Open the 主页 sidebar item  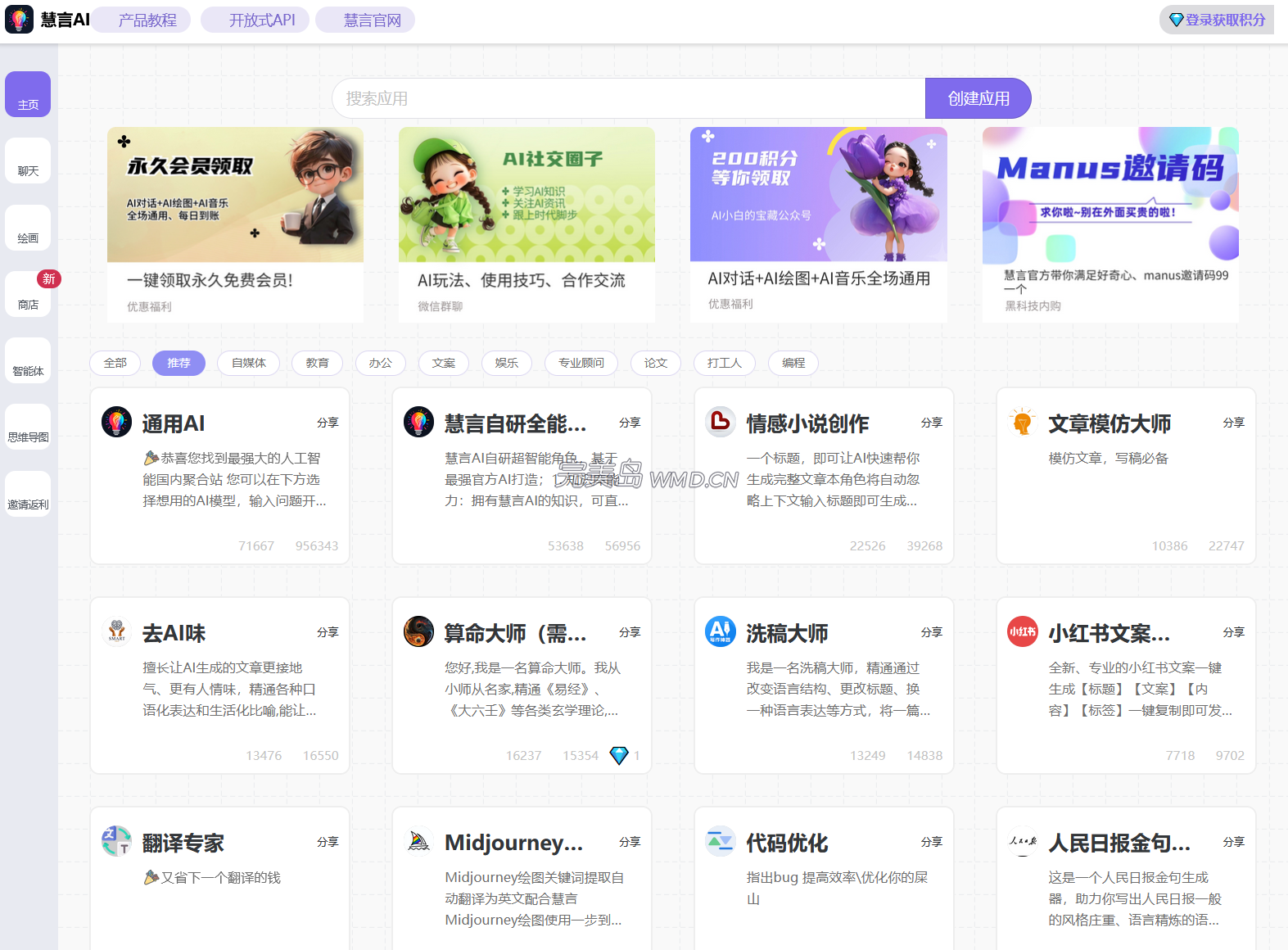click(28, 94)
